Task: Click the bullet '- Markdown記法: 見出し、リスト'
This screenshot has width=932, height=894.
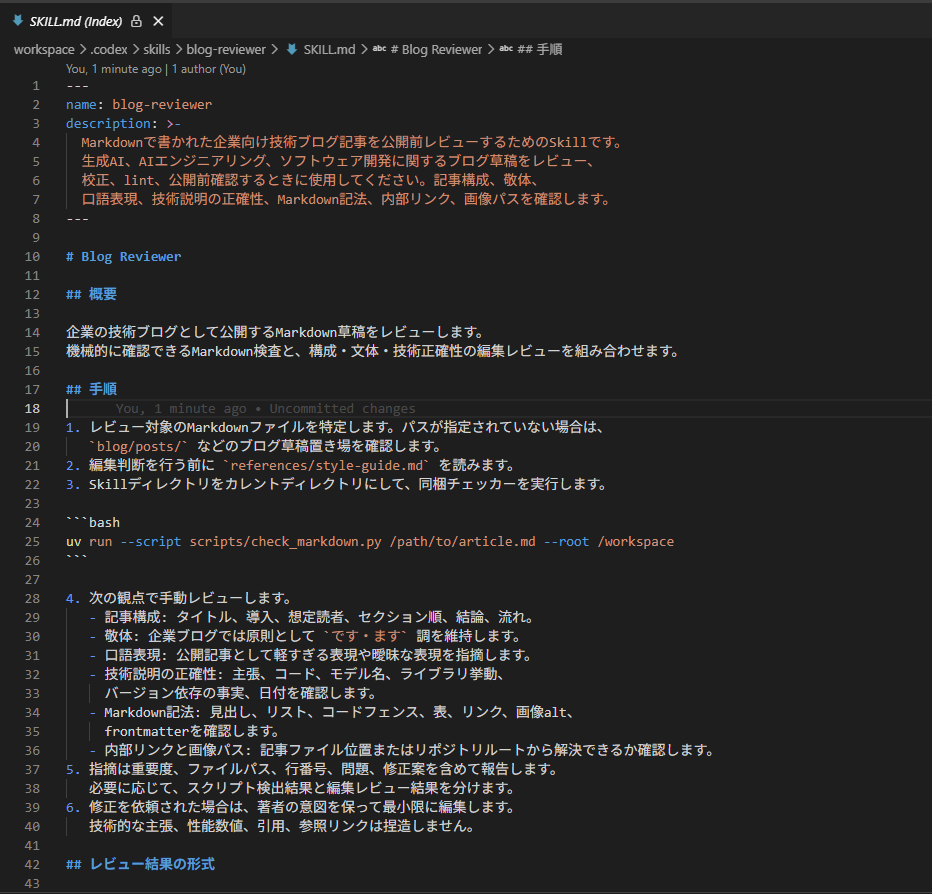Action: click(332, 713)
